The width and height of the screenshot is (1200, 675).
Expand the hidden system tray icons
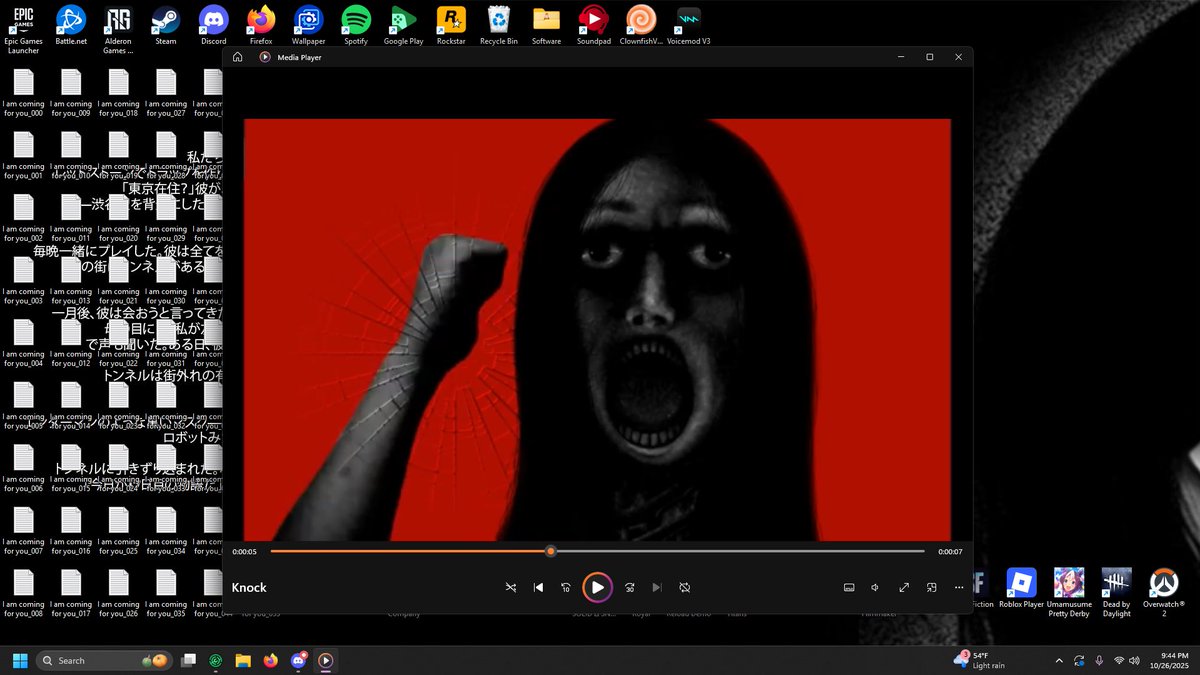tap(1059, 660)
